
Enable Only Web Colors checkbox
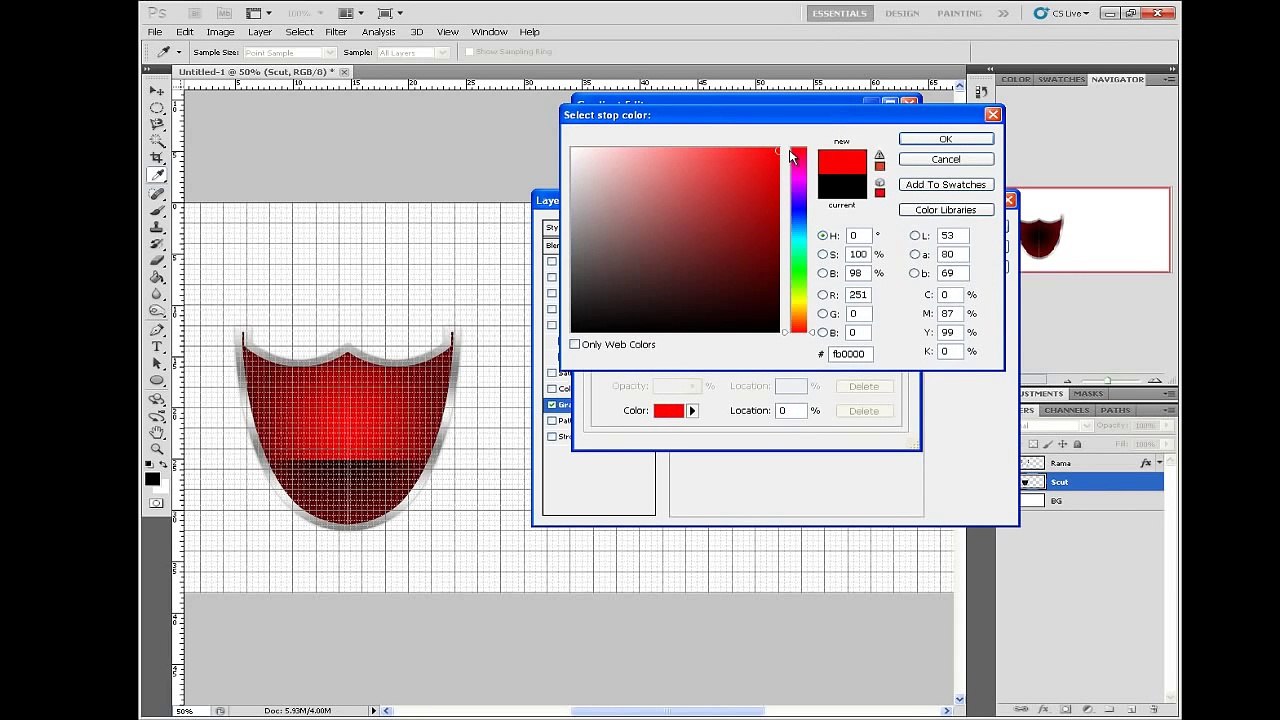pos(575,345)
